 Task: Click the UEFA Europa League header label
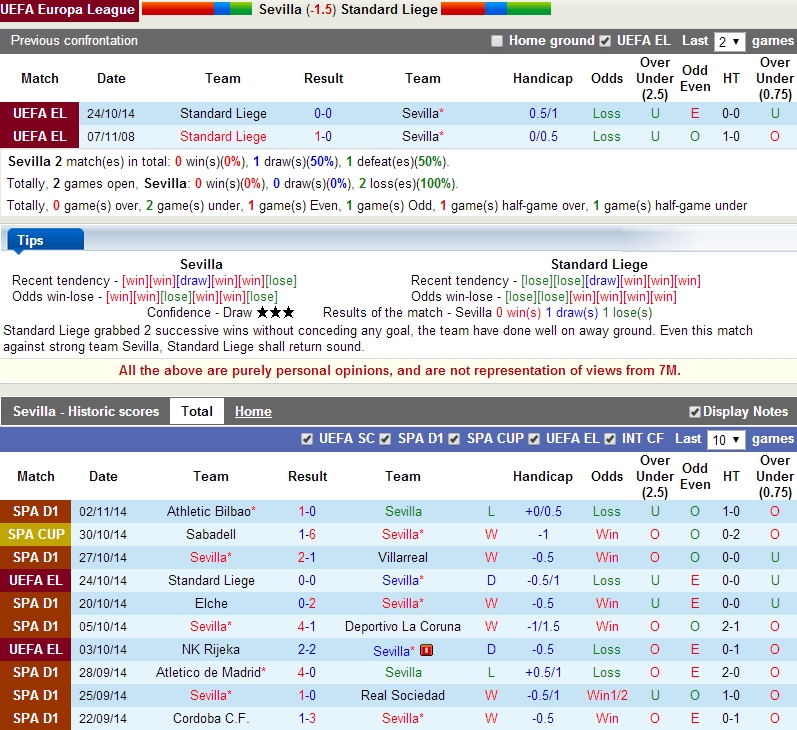[x=68, y=10]
